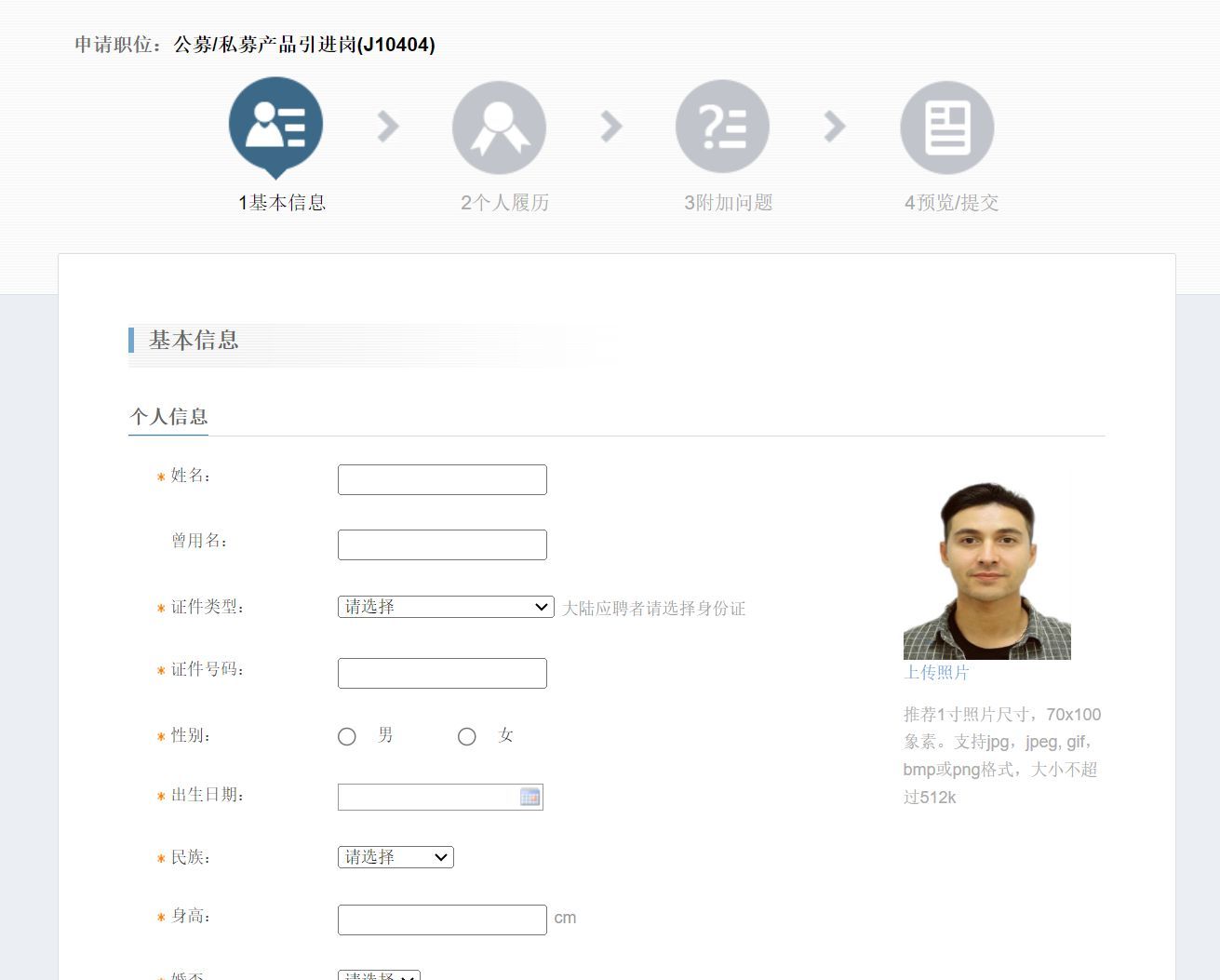
Task: Select the 男 gender radio button
Action: coord(347,736)
